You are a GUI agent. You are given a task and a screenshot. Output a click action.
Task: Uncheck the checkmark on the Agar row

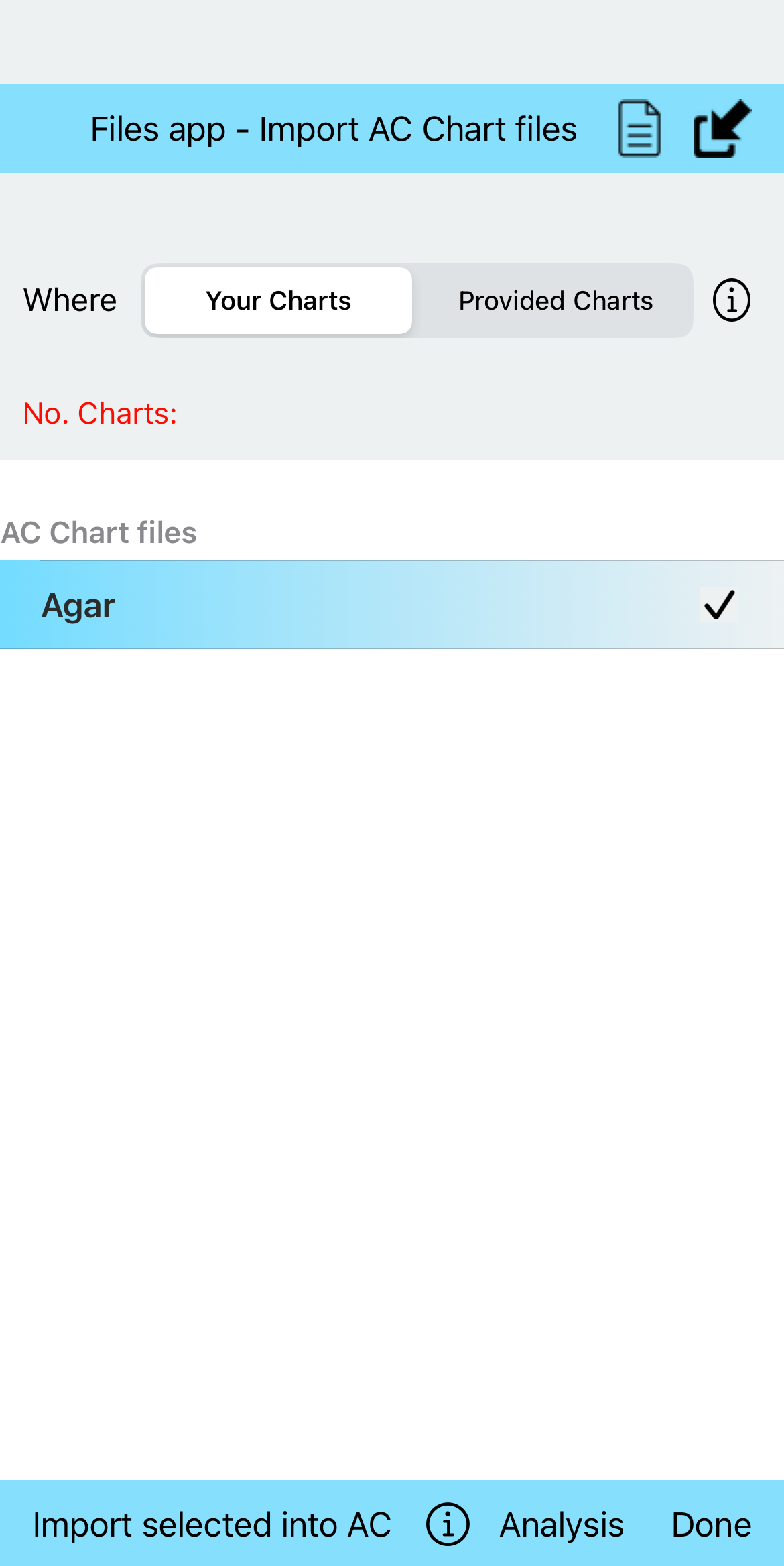coord(719,605)
